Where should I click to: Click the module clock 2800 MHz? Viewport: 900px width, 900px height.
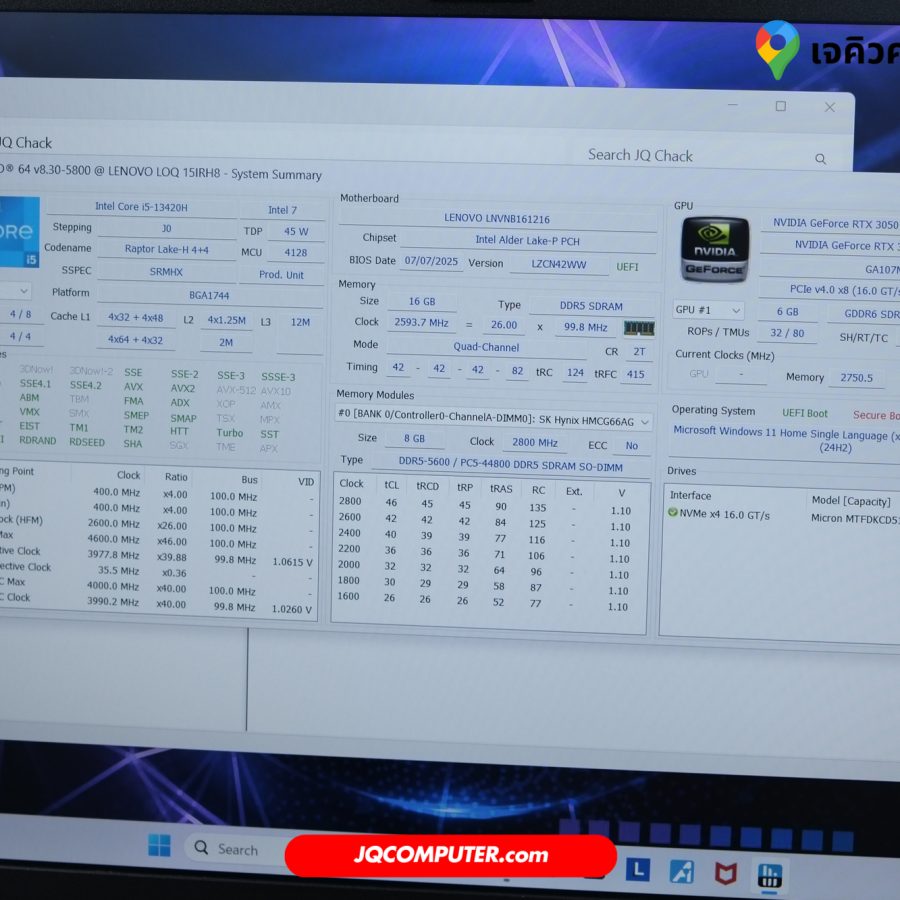pos(535,443)
